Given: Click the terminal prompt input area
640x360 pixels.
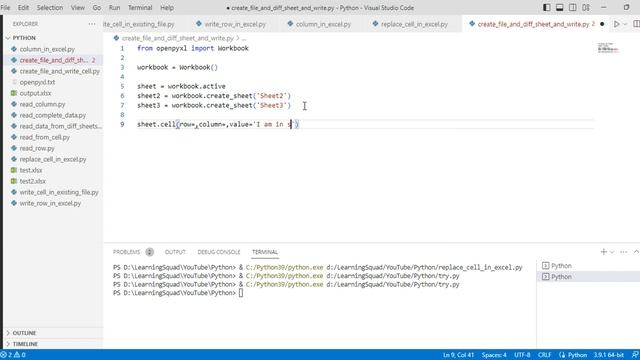Looking at the screenshot, I should point(241,293).
